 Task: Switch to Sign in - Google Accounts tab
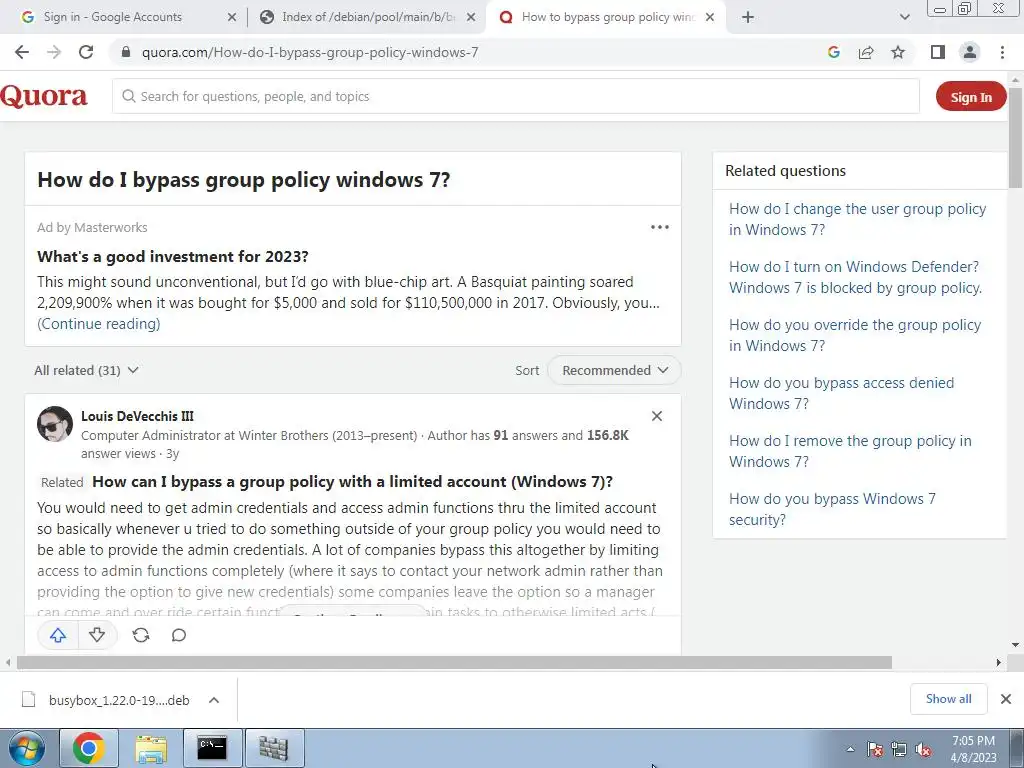(112, 17)
